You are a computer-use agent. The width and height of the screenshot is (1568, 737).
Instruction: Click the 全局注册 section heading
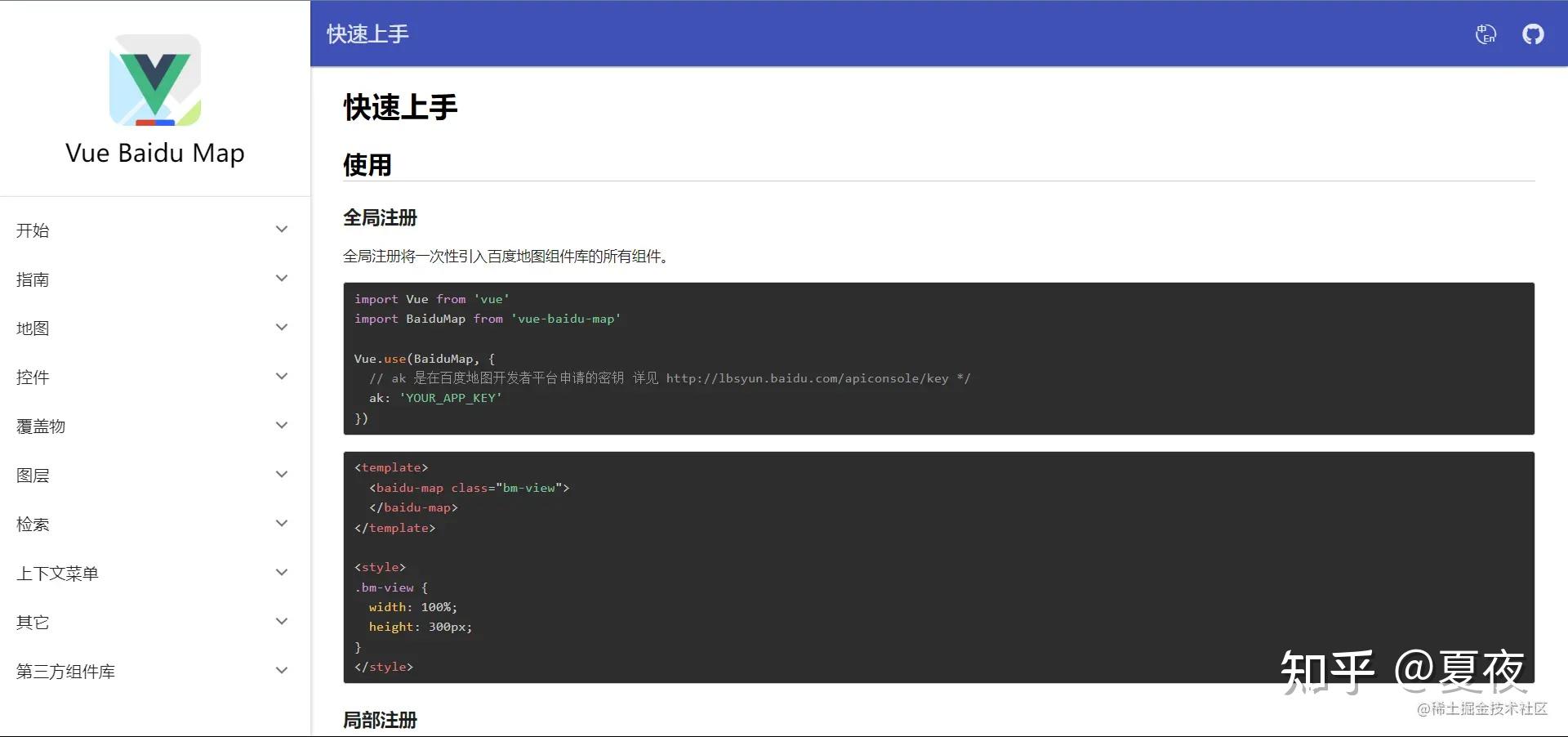[378, 217]
